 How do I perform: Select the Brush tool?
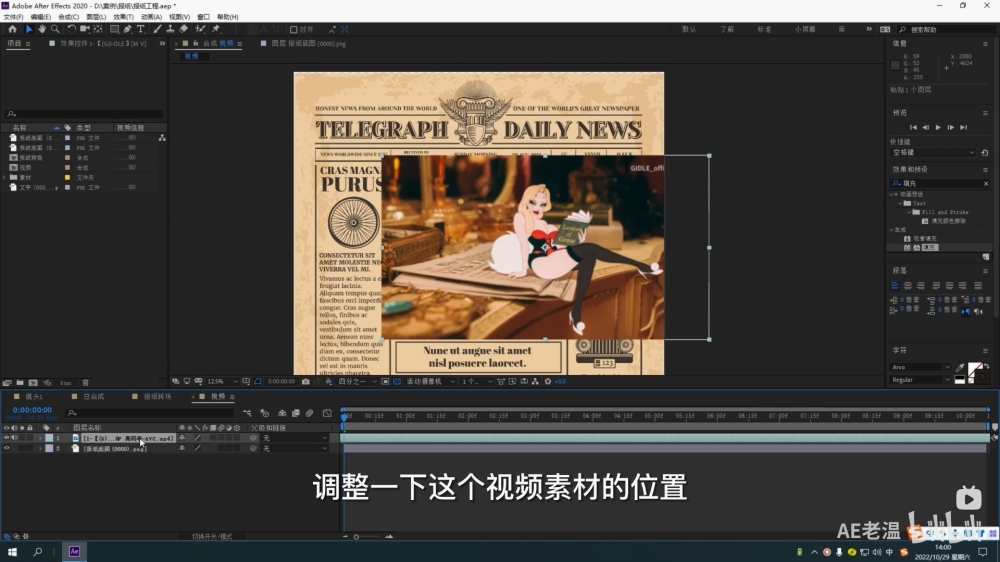coord(157,29)
